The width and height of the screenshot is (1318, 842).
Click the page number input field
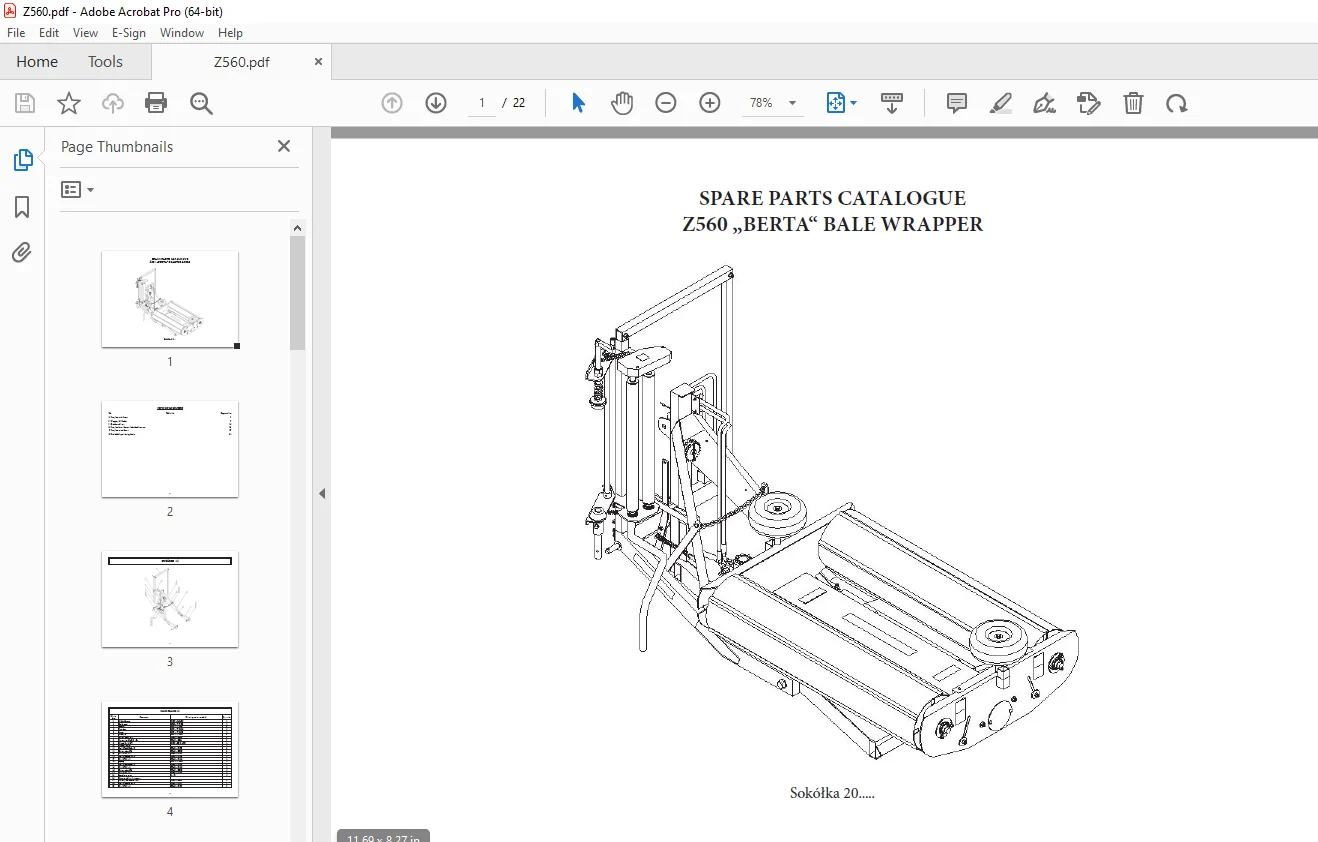coord(482,103)
